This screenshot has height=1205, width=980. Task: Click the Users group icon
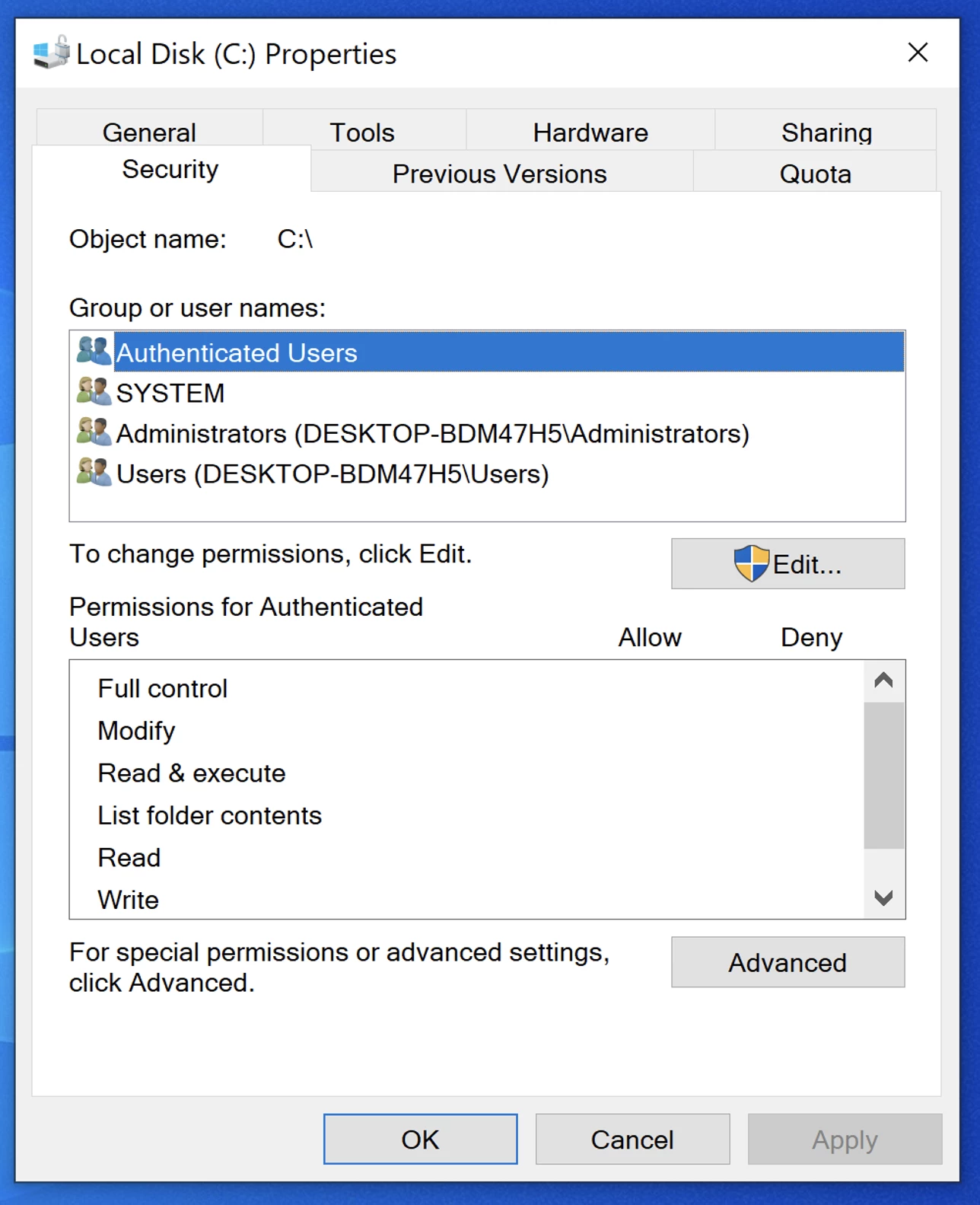pyautogui.click(x=94, y=472)
